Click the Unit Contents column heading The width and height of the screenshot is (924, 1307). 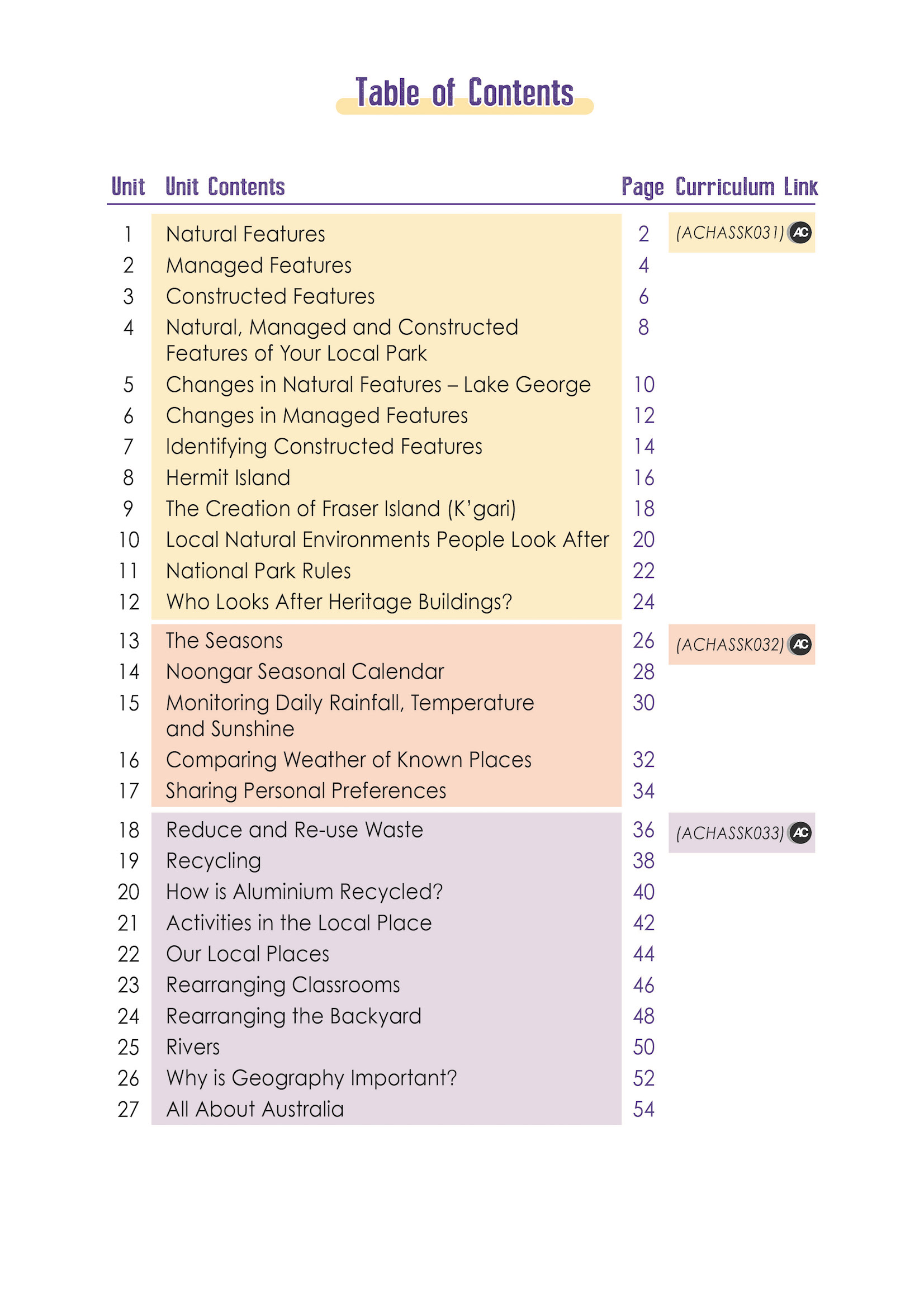225,187
